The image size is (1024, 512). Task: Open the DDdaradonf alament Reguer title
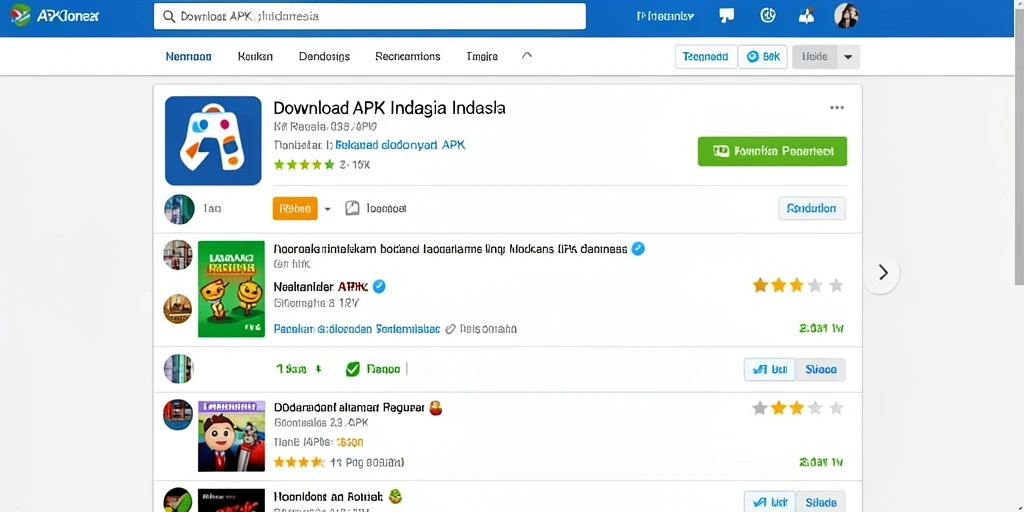[349, 408]
